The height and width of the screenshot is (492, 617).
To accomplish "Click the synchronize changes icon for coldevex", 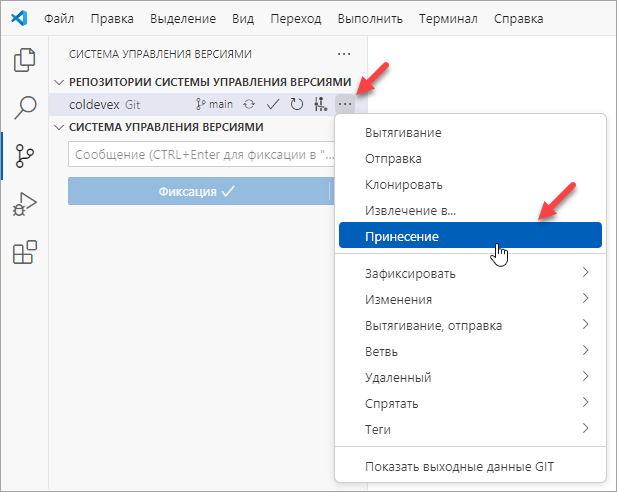I will [x=249, y=104].
